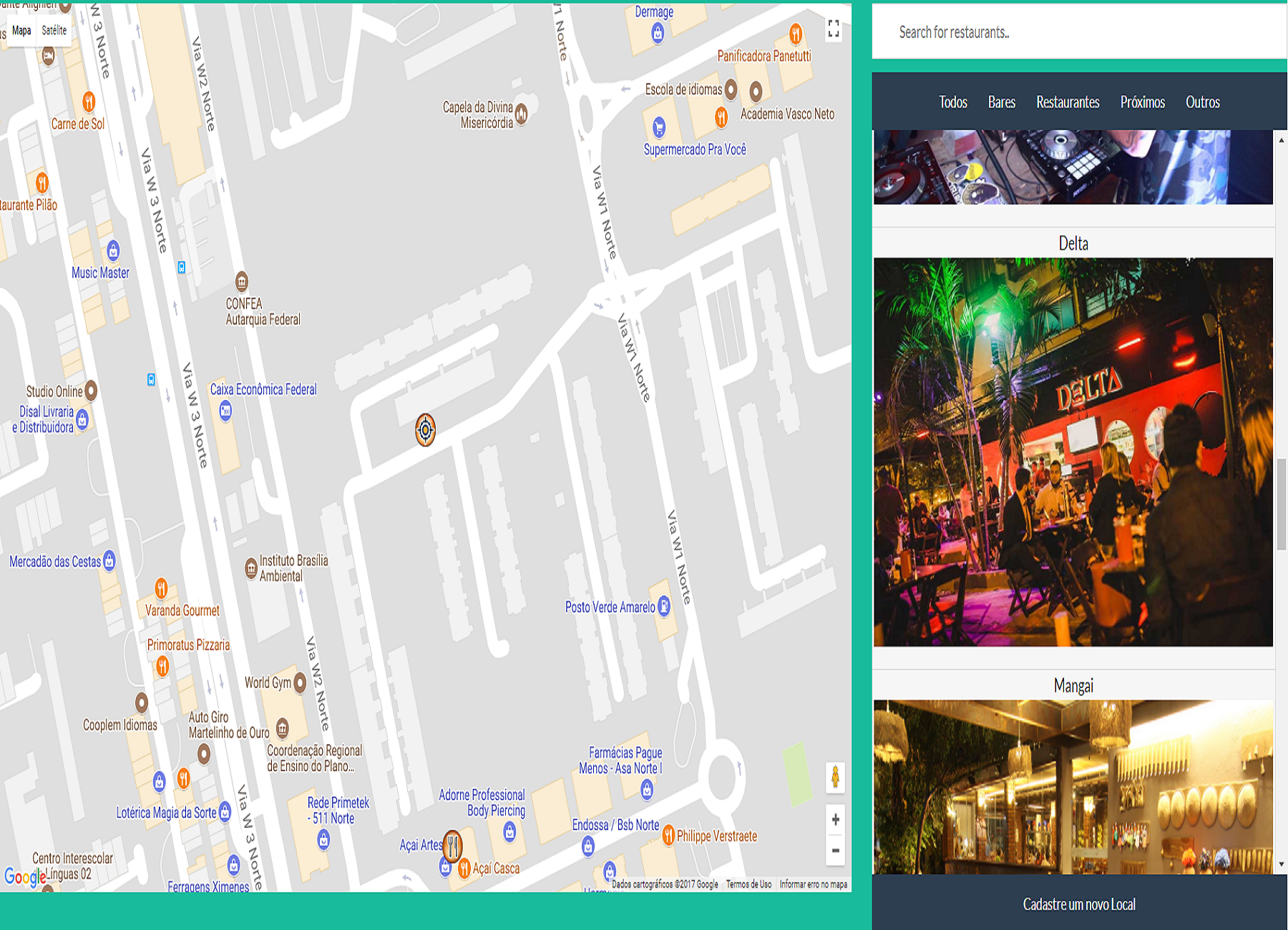Switch map to Mapa view
This screenshot has width=1288, height=930.
pos(21,30)
